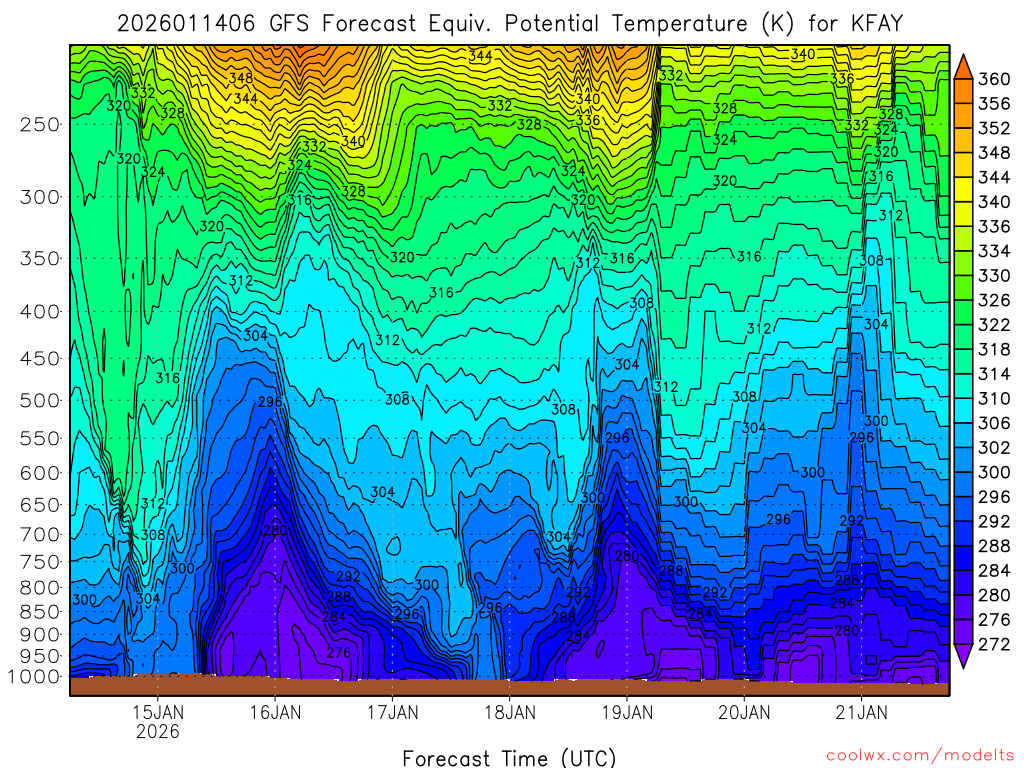The image size is (1024, 768).
Task: Click the 318 color bar label
Action: (x=994, y=349)
